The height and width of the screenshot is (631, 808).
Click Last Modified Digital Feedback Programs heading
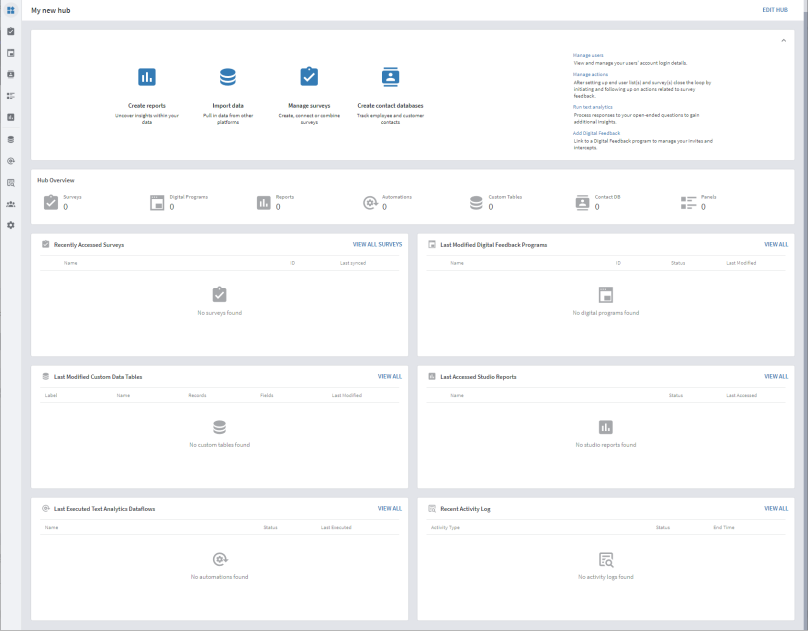click(494, 245)
